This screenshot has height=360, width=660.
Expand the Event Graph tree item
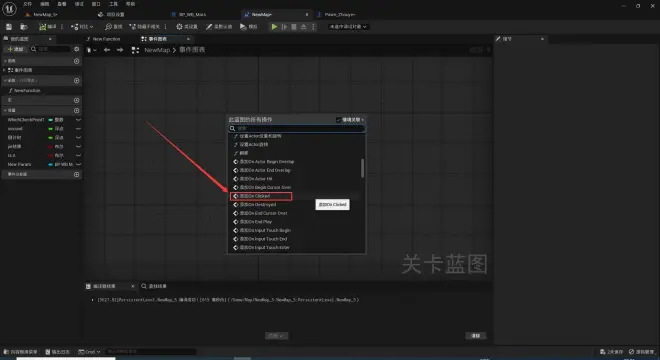pos(5,70)
